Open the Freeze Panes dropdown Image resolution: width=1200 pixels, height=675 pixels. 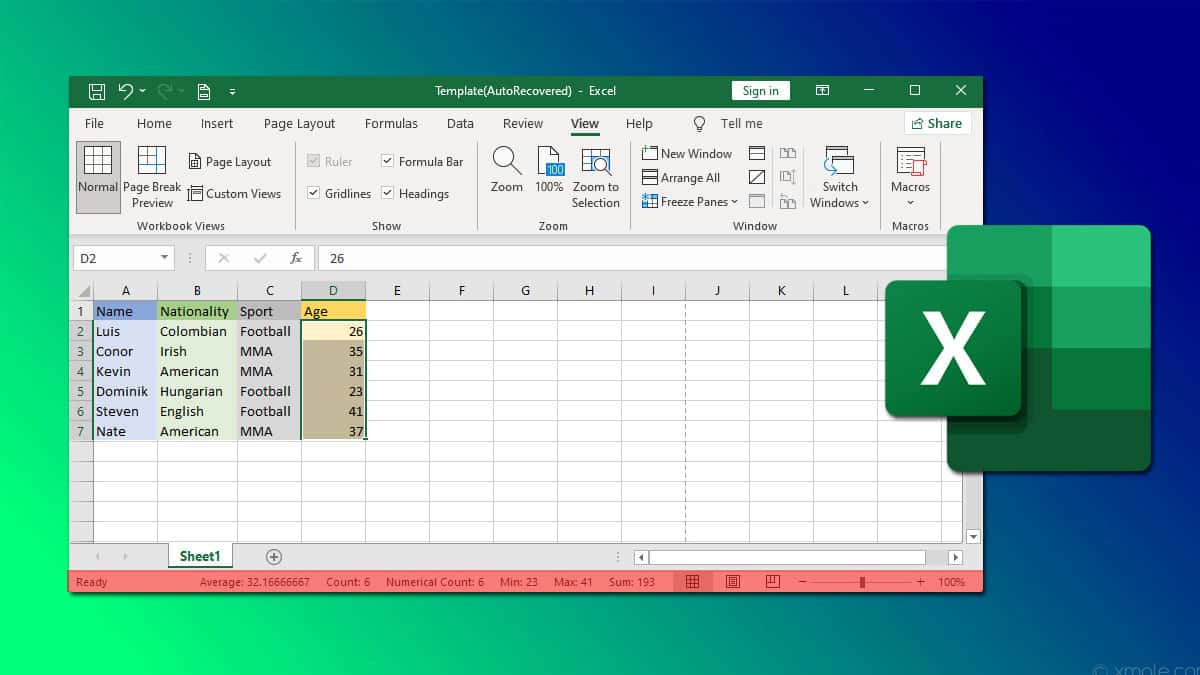[x=692, y=201]
